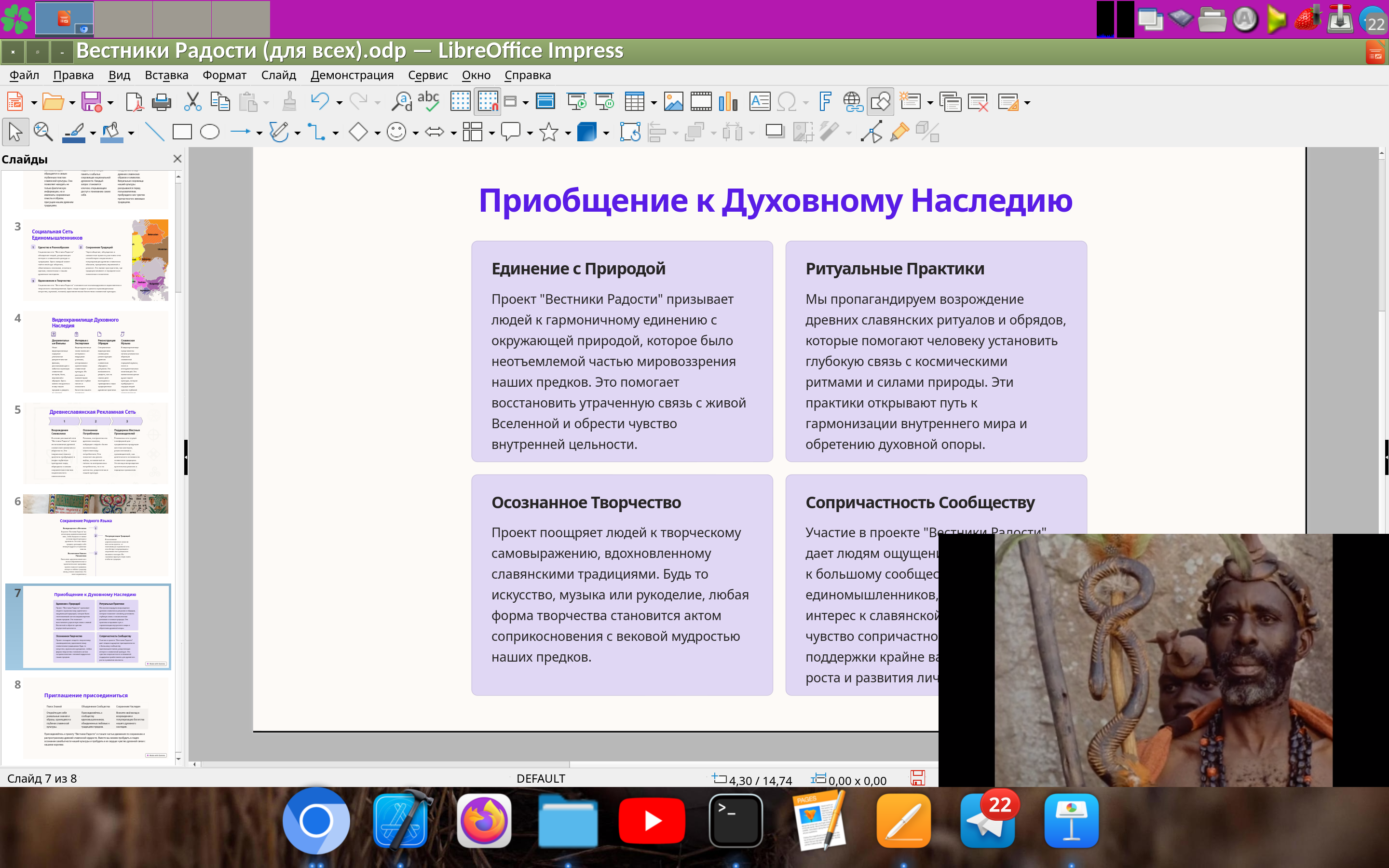Toggle Show Draw Functions toolbar
The image size is (1389, 868).
coord(881,102)
